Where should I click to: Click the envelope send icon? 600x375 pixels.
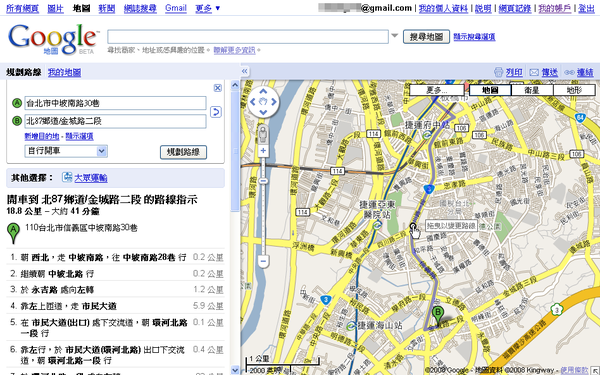(534, 72)
